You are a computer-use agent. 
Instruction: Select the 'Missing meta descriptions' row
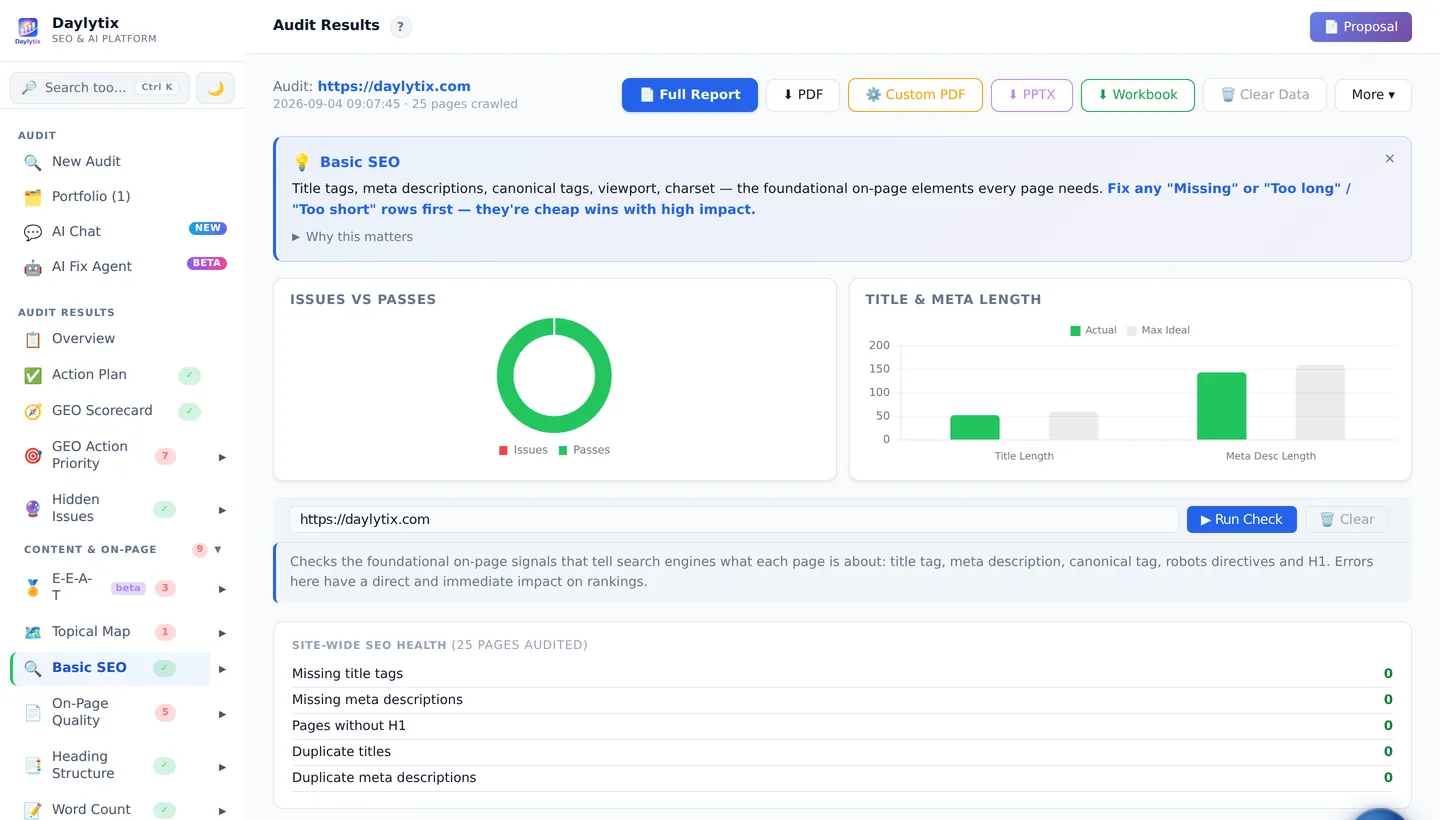coord(842,700)
